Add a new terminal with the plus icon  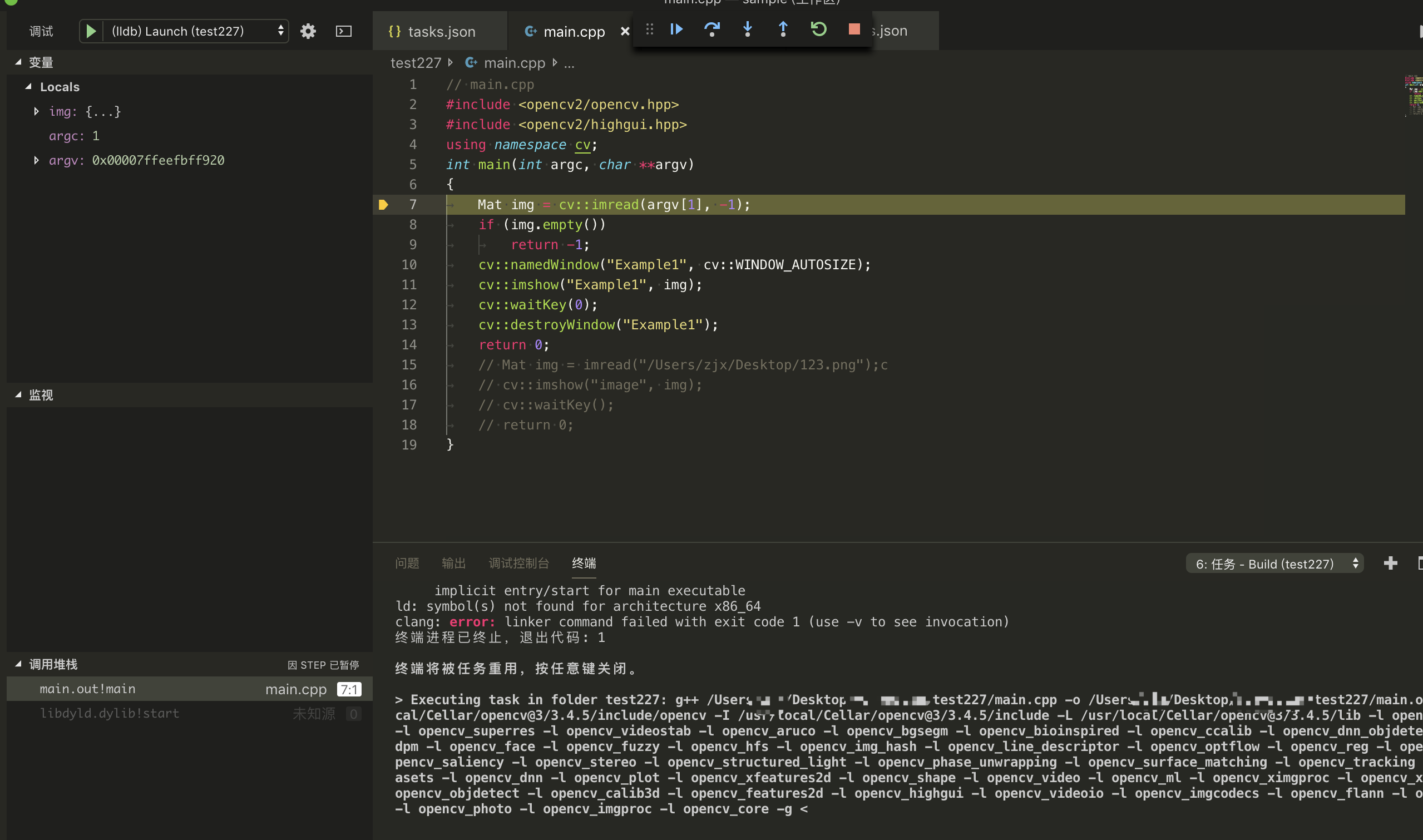tap(1390, 563)
